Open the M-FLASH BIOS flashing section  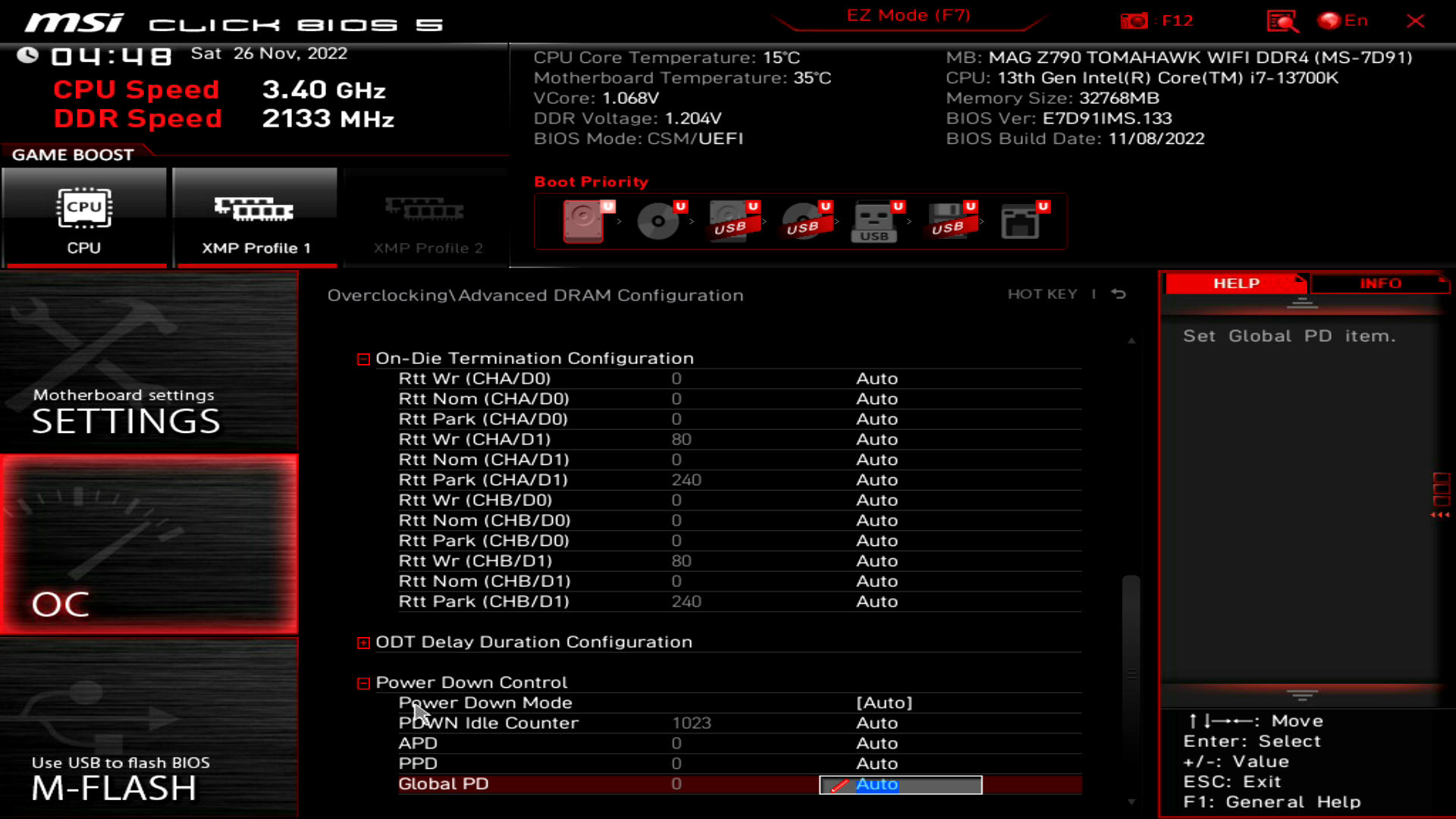[149, 726]
